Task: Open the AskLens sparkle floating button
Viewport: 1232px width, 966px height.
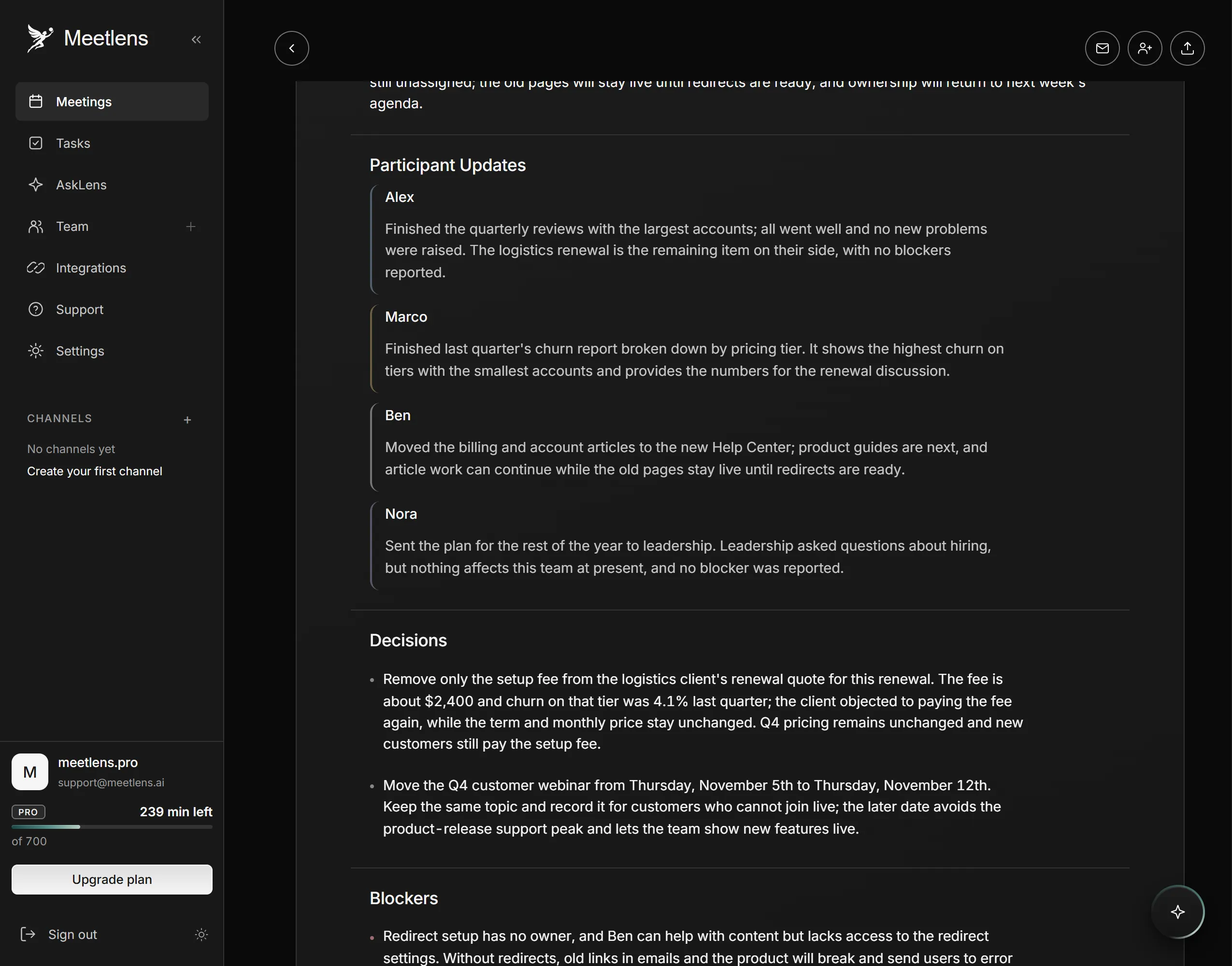Action: point(1178,912)
